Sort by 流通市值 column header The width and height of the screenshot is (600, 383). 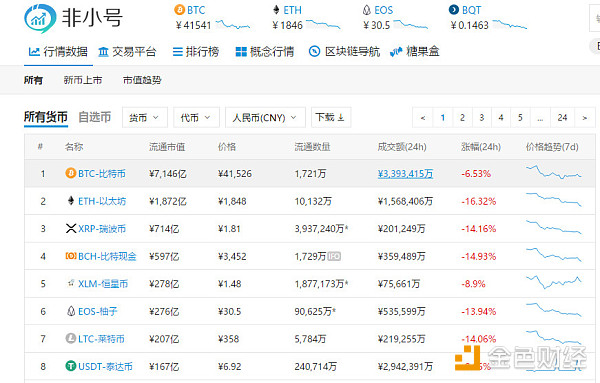pyautogui.click(x=167, y=147)
